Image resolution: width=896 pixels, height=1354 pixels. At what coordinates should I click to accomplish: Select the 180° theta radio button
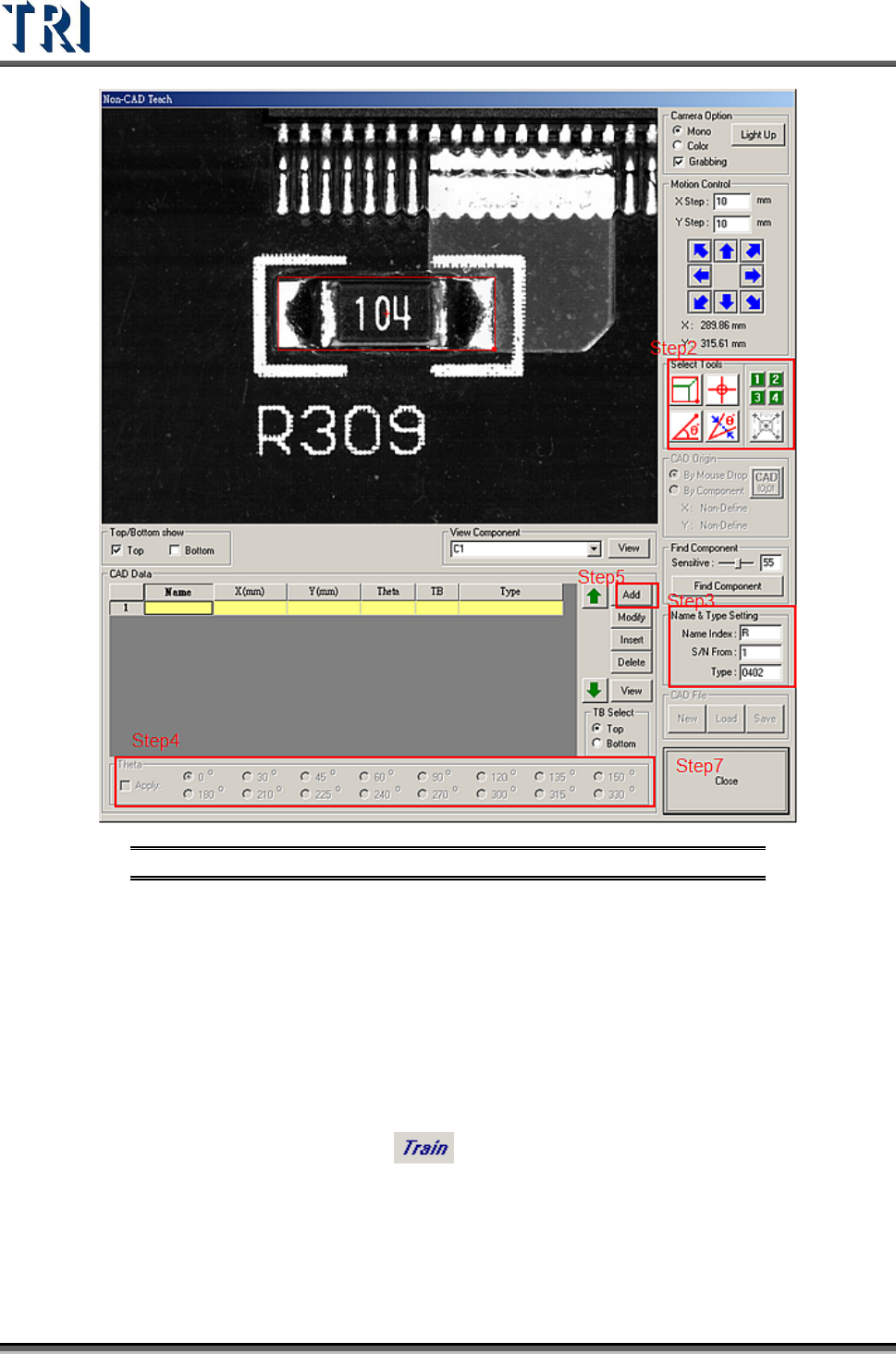(188, 794)
